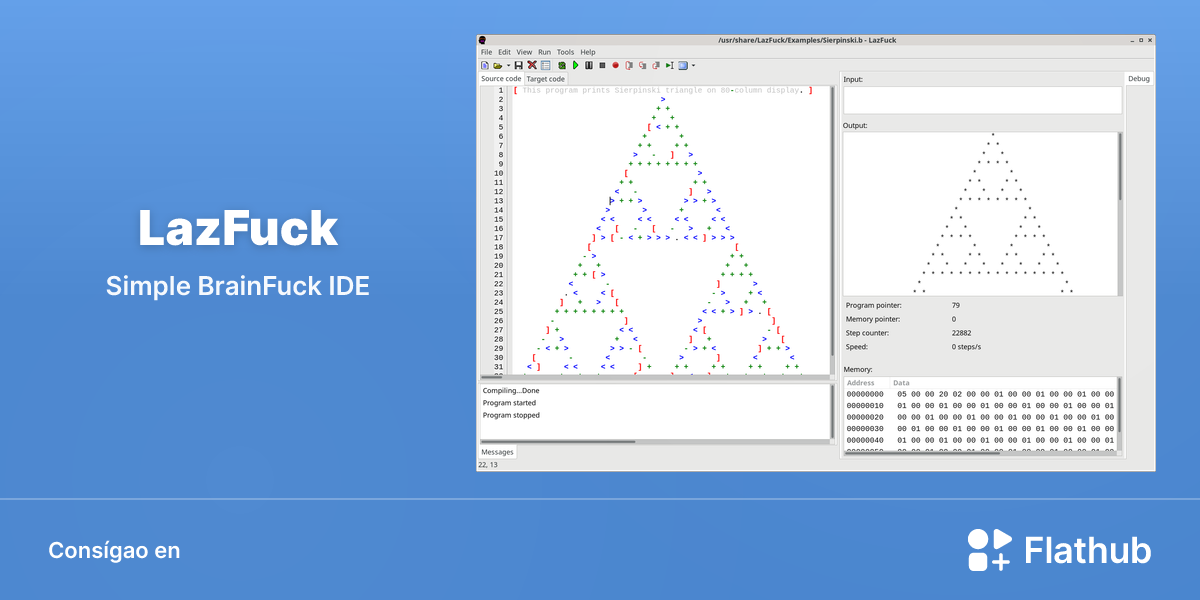Pause execution with the pause icon
Viewport: 1200px width, 600px height.
589,65
